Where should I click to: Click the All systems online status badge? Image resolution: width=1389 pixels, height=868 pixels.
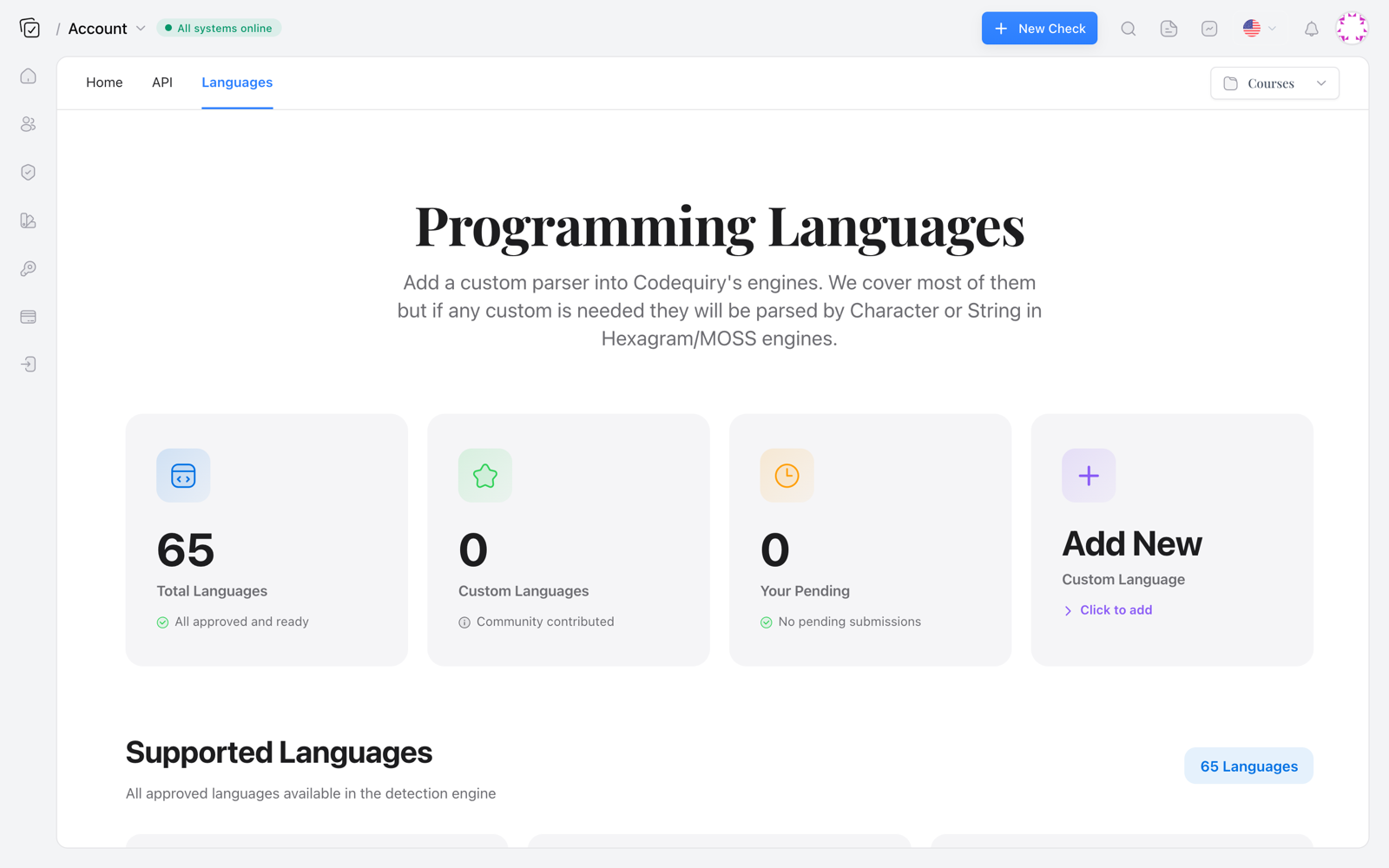[219, 29]
